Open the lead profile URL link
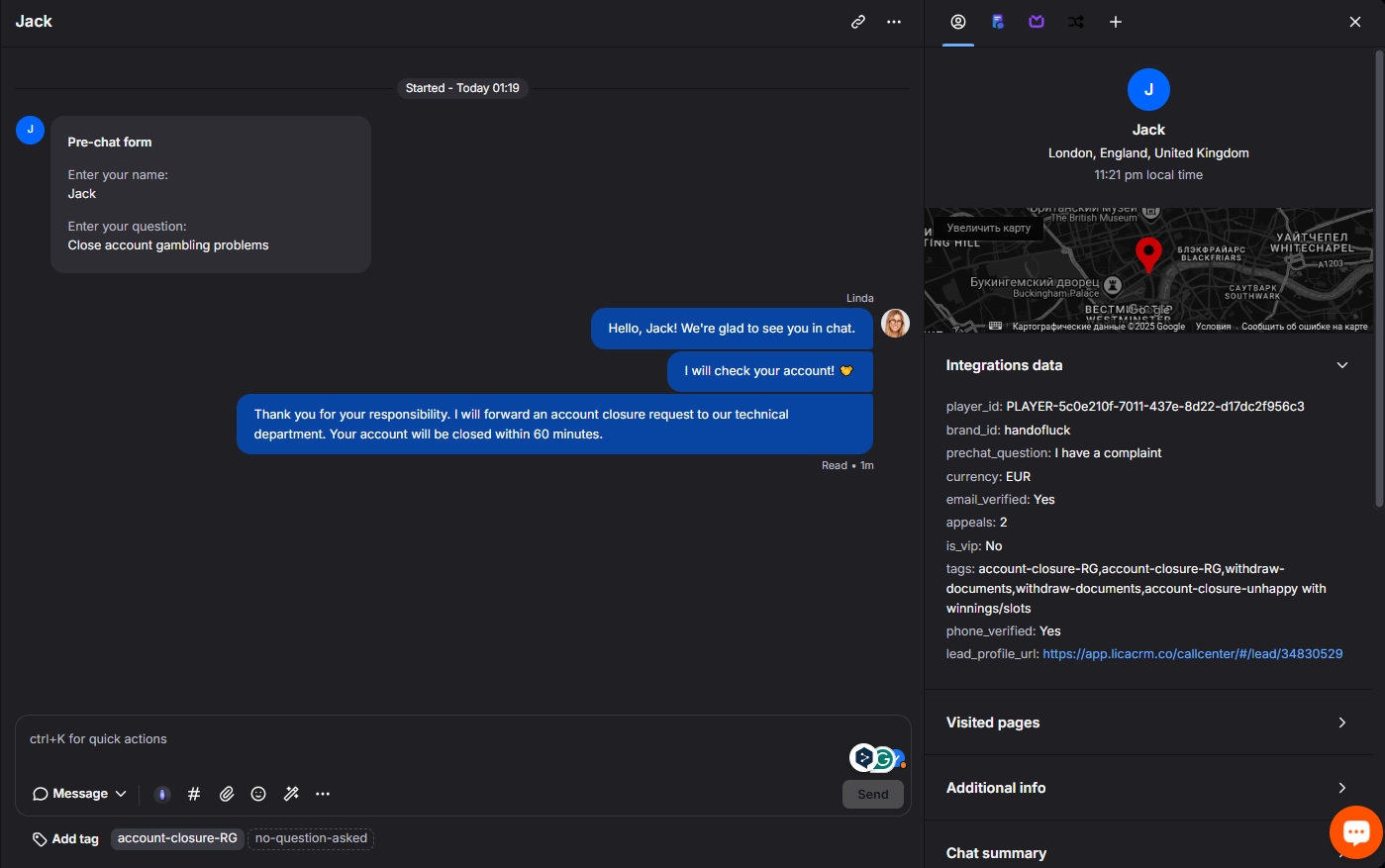1385x868 pixels. tap(1193, 654)
